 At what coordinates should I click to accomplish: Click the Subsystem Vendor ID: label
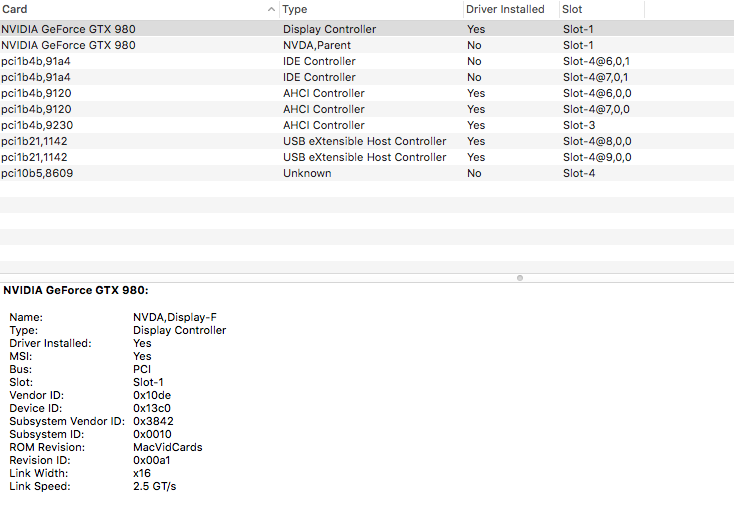[x=67, y=421]
